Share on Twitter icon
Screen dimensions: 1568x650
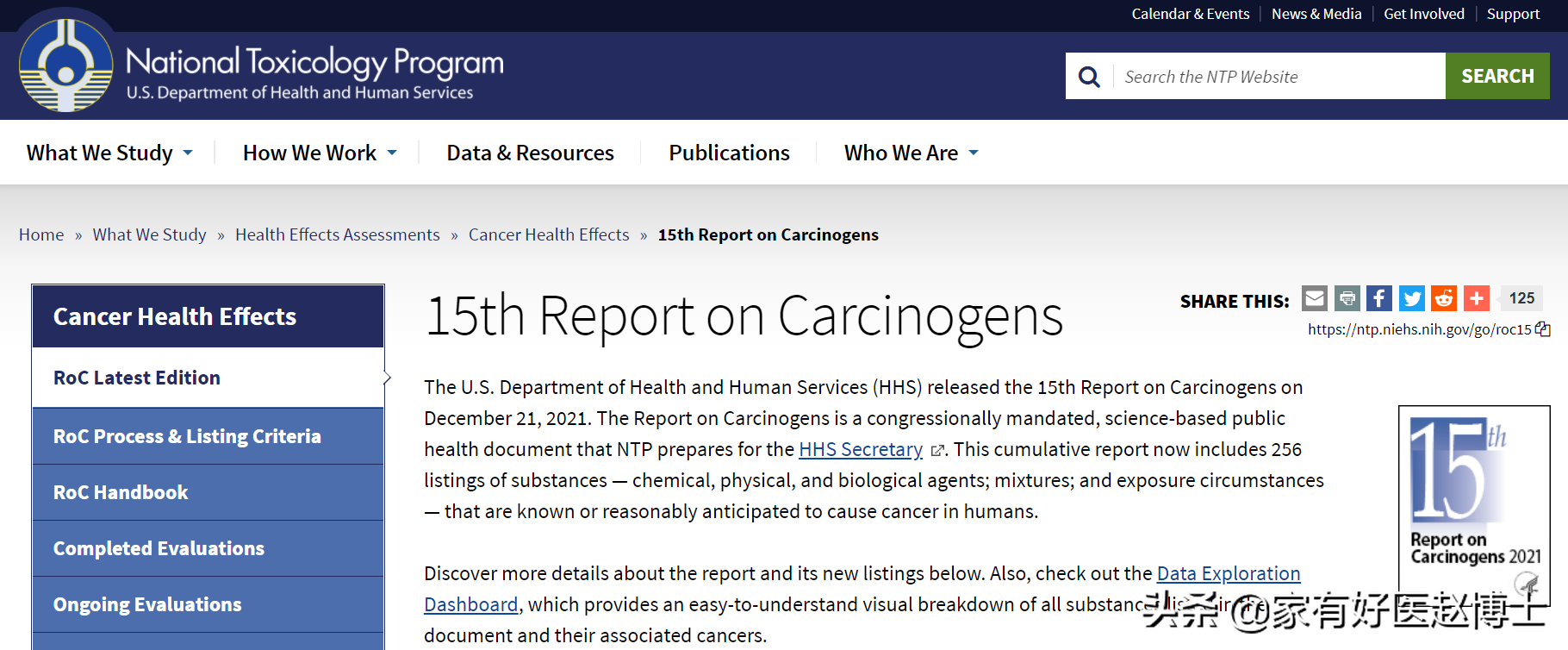[x=1411, y=298]
